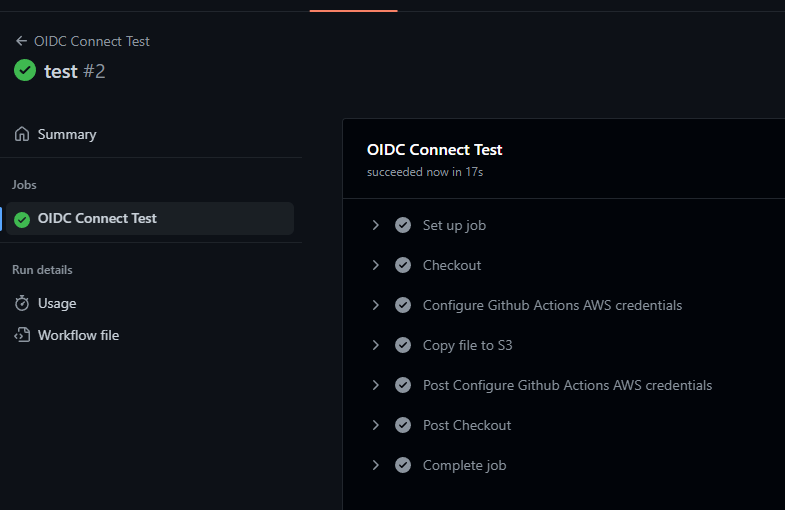Image resolution: width=785 pixels, height=510 pixels.
Task: Click the Run details section heading
Action: click(x=42, y=270)
